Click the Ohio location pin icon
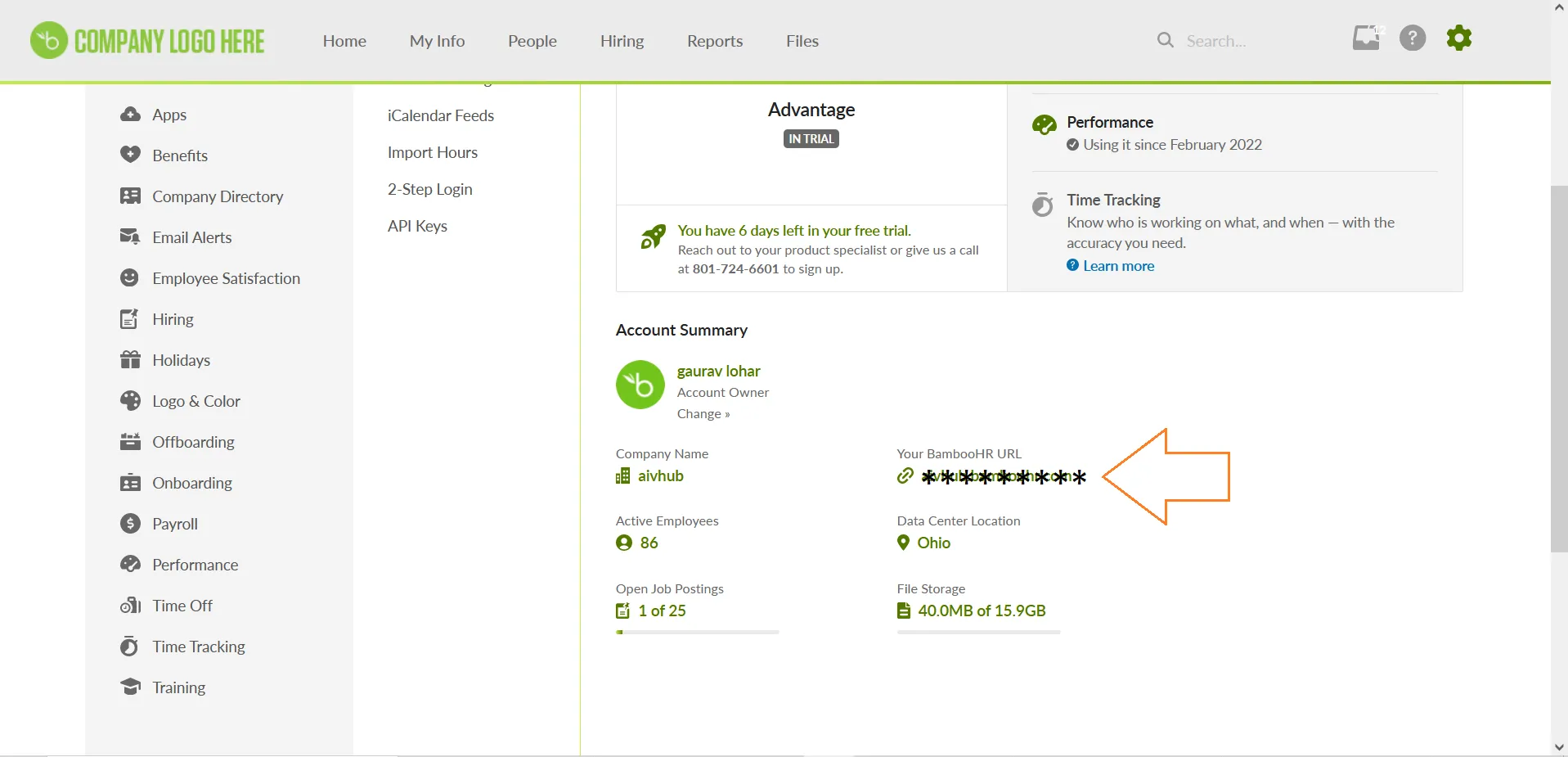The image size is (1568, 757). [x=903, y=543]
